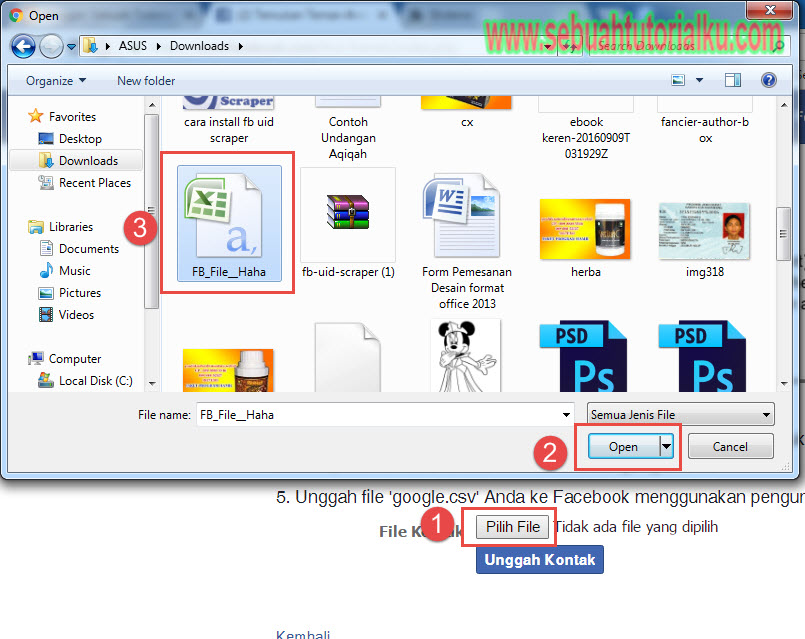Click the New folder button

[146, 81]
